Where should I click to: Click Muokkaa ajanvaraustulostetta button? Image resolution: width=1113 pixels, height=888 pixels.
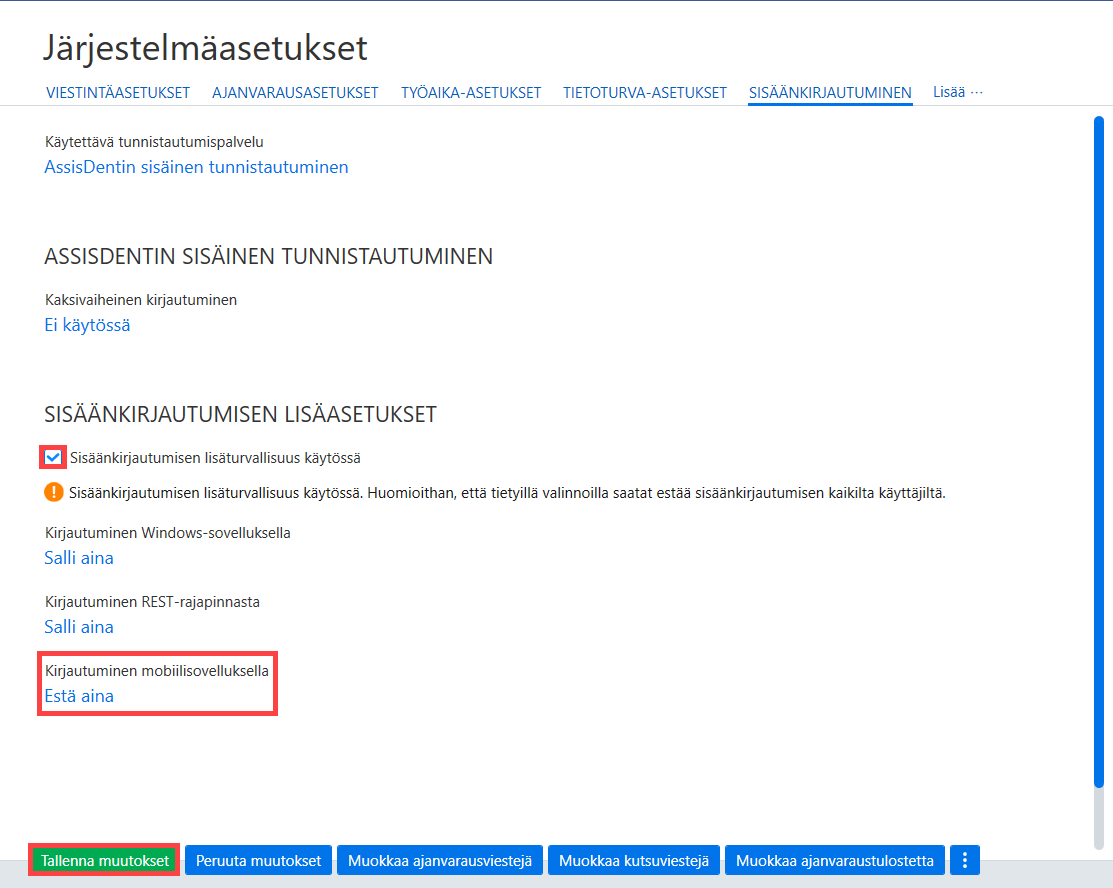click(835, 860)
